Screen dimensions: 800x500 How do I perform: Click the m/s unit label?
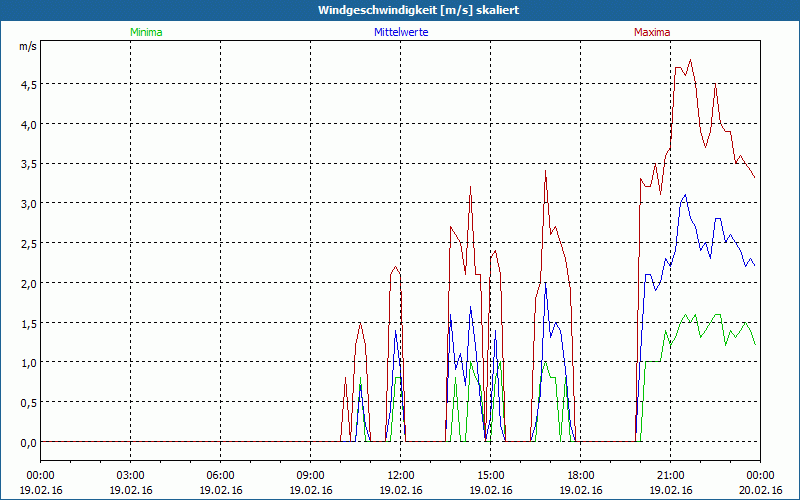click(28, 46)
